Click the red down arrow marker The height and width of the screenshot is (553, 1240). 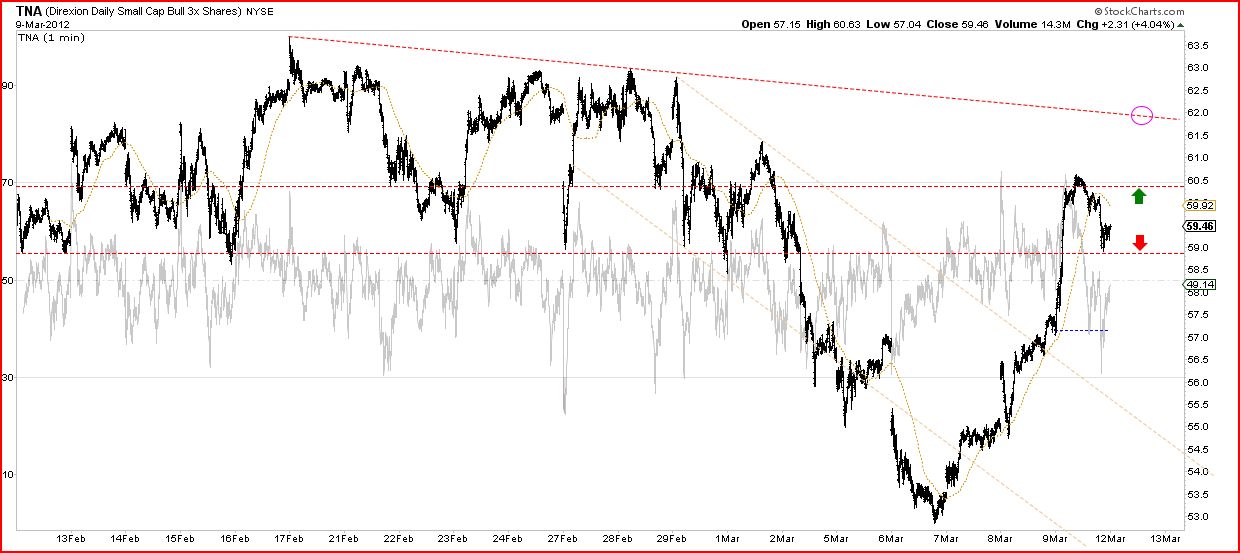[1140, 241]
